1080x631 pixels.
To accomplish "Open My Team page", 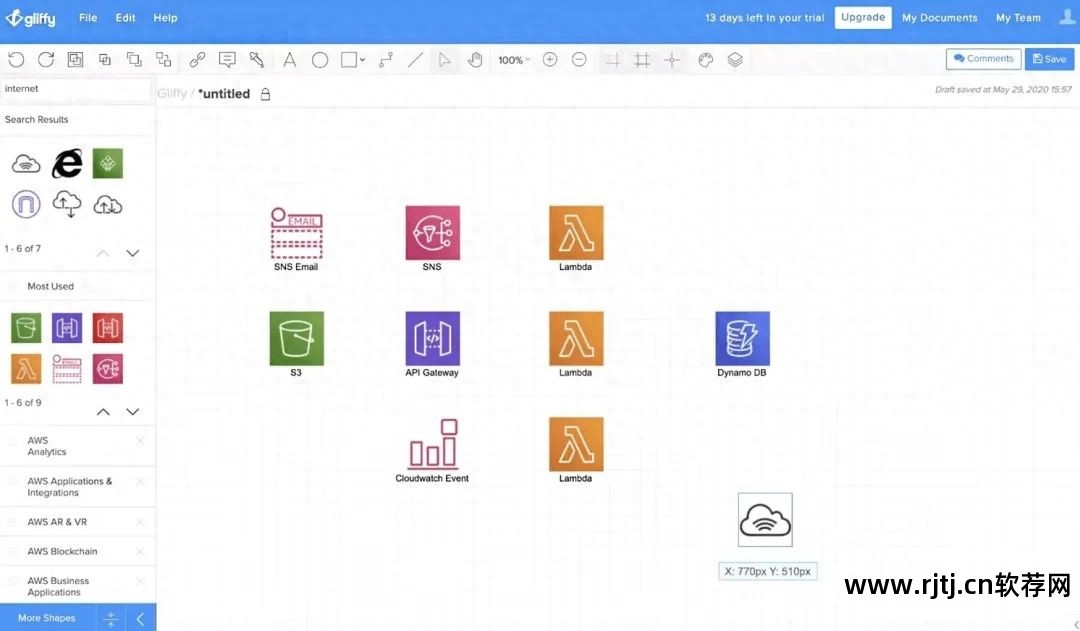I will pos(1018,18).
